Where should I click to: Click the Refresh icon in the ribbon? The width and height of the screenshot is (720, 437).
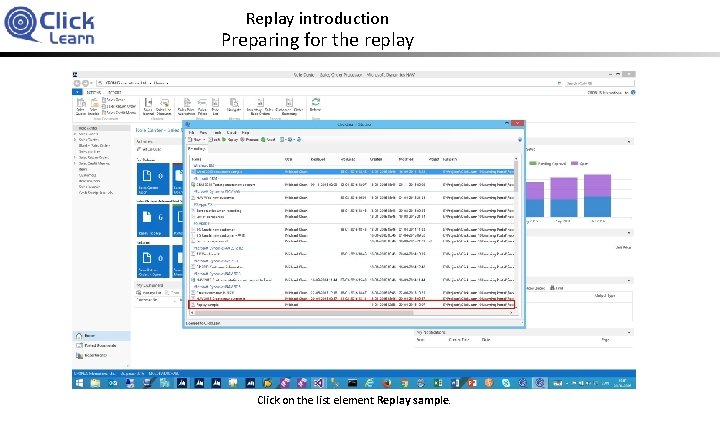click(315, 104)
